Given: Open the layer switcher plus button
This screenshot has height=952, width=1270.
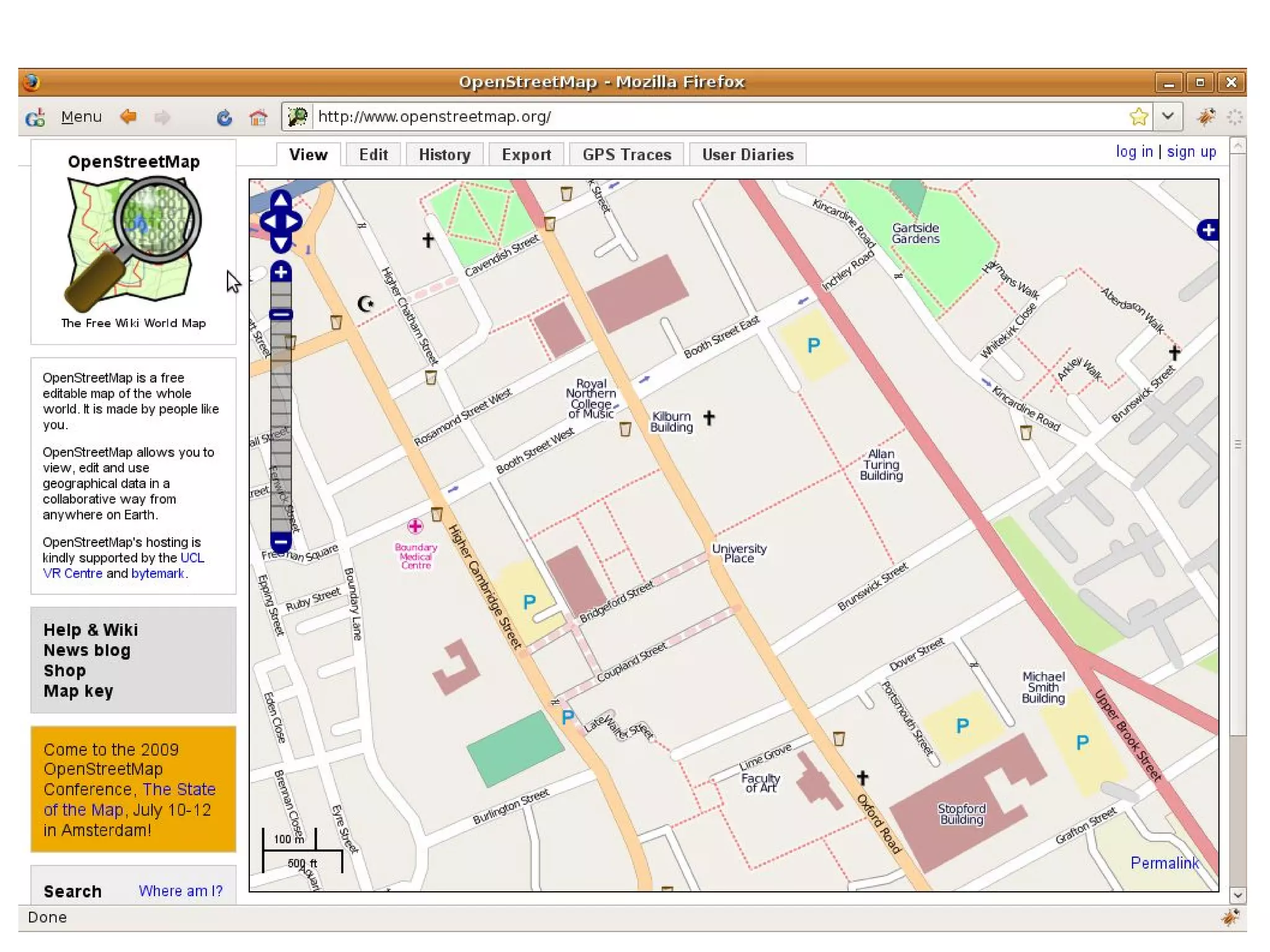Looking at the screenshot, I should pyautogui.click(x=1207, y=231).
